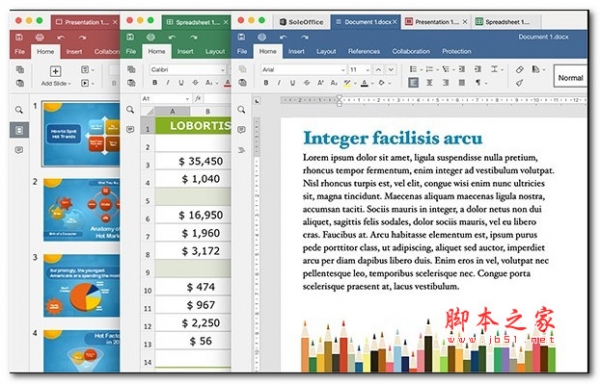Screen dimensions: 600x384
Task: Decrease font size in document editor
Action: coord(391,70)
